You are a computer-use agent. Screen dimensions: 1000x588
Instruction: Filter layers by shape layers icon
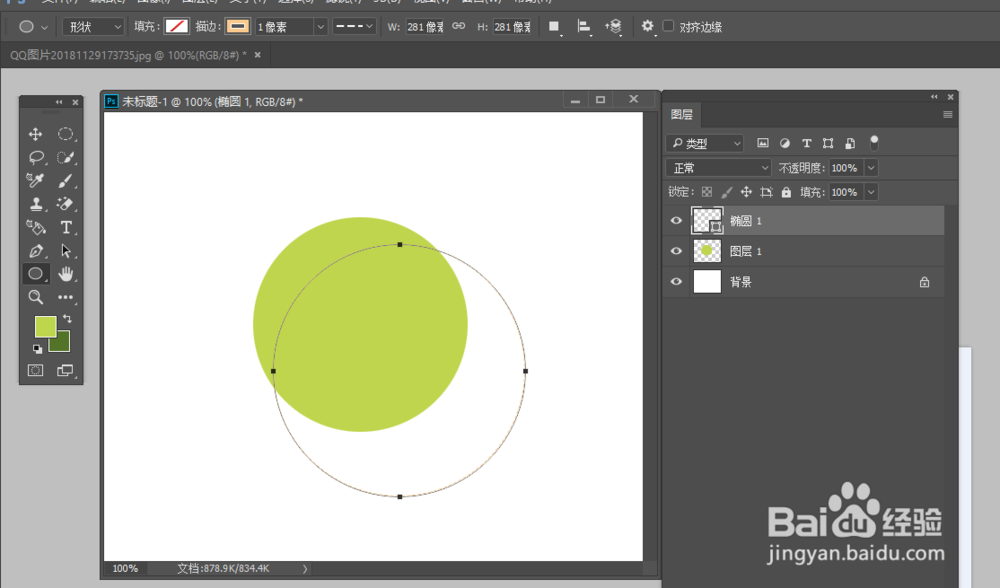(828, 143)
